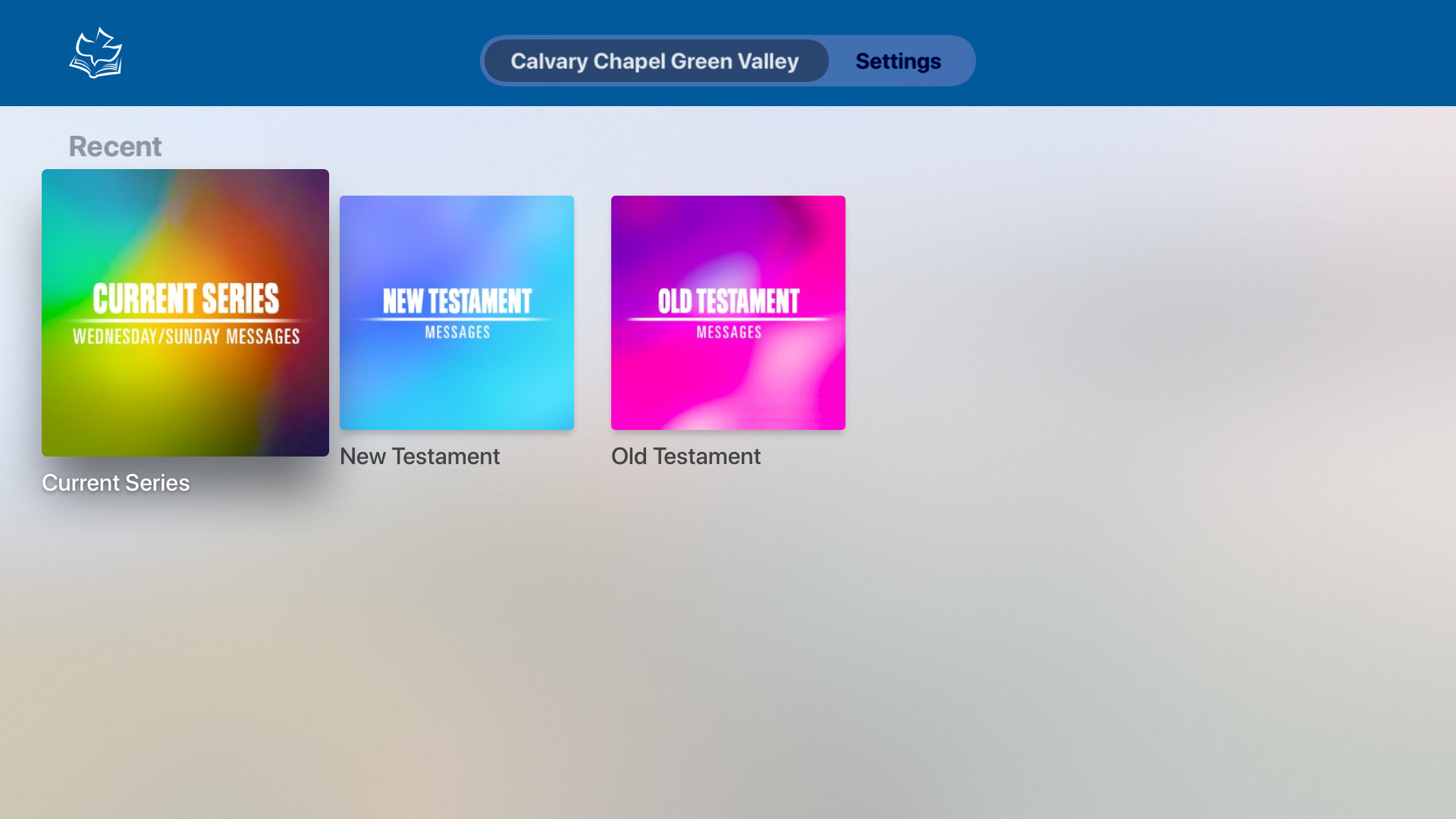Click the Current Series caption text
1456x819 pixels.
coord(115,483)
